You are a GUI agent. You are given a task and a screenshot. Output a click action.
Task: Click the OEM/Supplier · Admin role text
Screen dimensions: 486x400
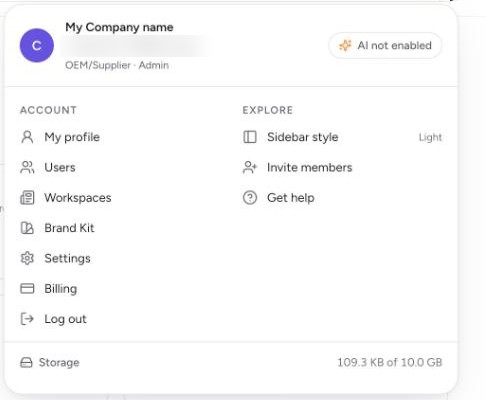[117, 65]
